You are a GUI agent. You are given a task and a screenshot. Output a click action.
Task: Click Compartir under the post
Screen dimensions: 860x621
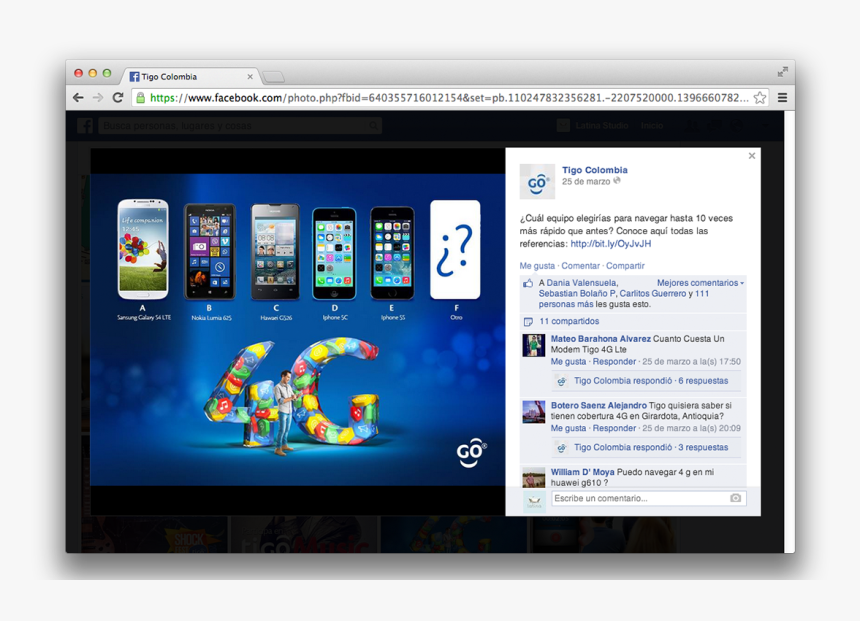[625, 266]
